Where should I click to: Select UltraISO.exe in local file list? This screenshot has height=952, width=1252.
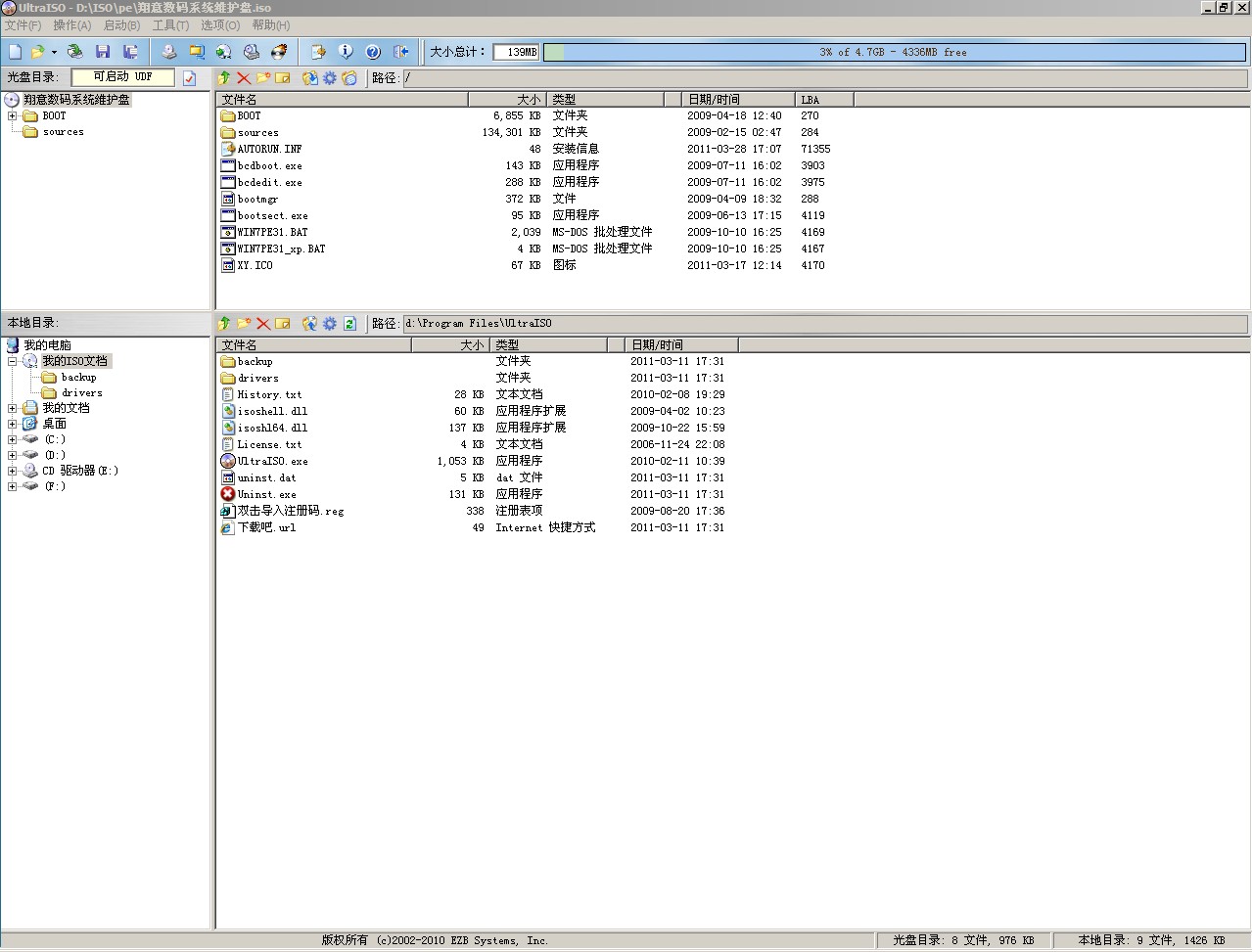click(272, 461)
